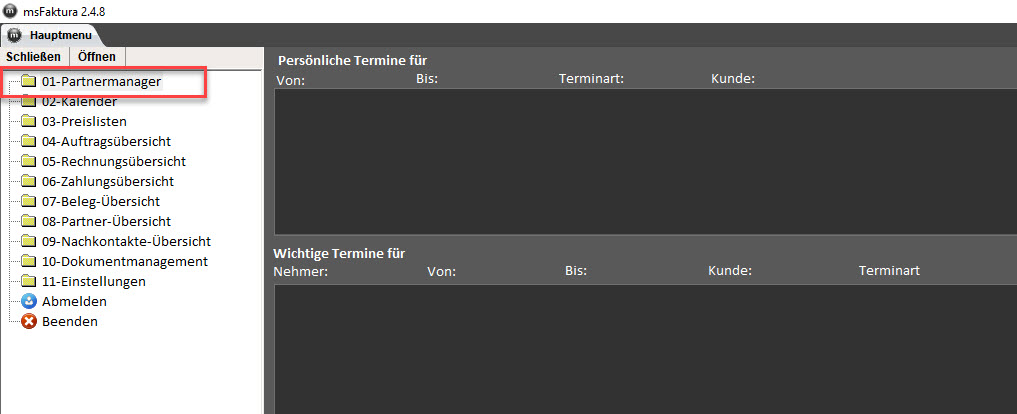Click the folder icon beside 11-Einstellungen
This screenshot has width=1017, height=414.
coord(29,282)
